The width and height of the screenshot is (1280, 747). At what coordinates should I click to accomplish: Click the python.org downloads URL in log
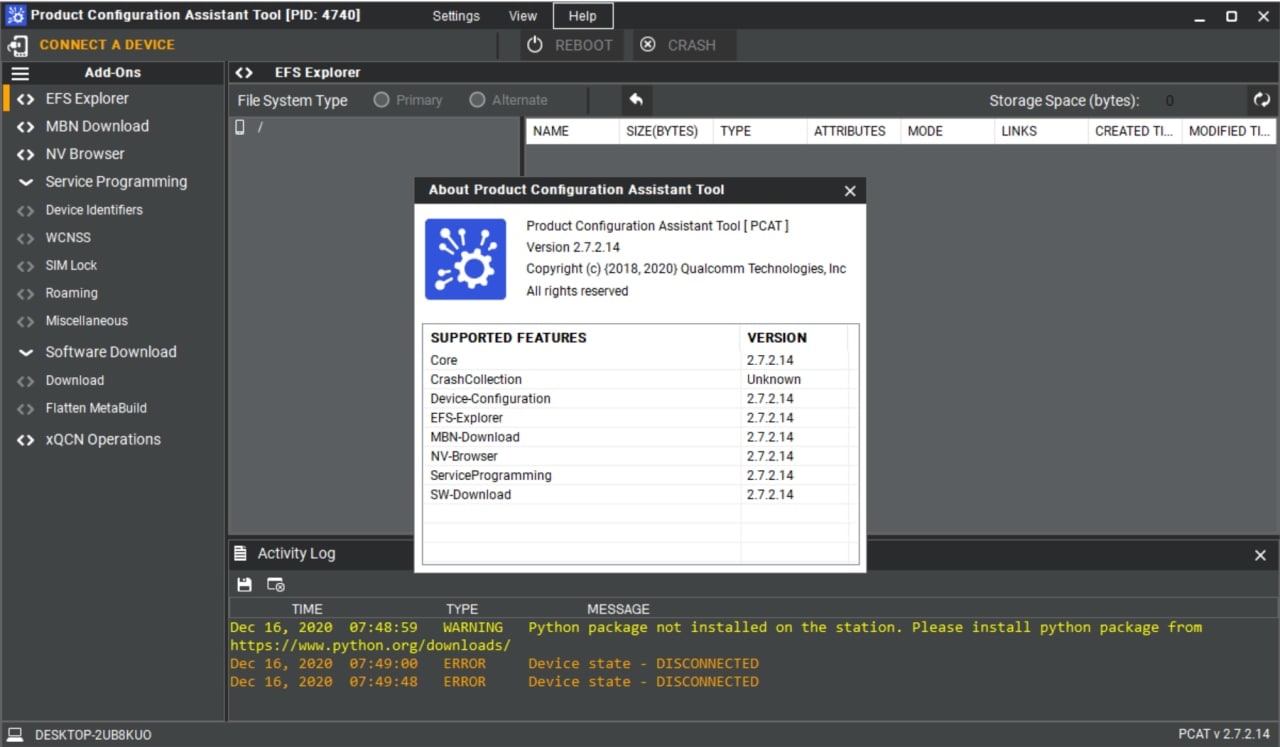pos(370,646)
